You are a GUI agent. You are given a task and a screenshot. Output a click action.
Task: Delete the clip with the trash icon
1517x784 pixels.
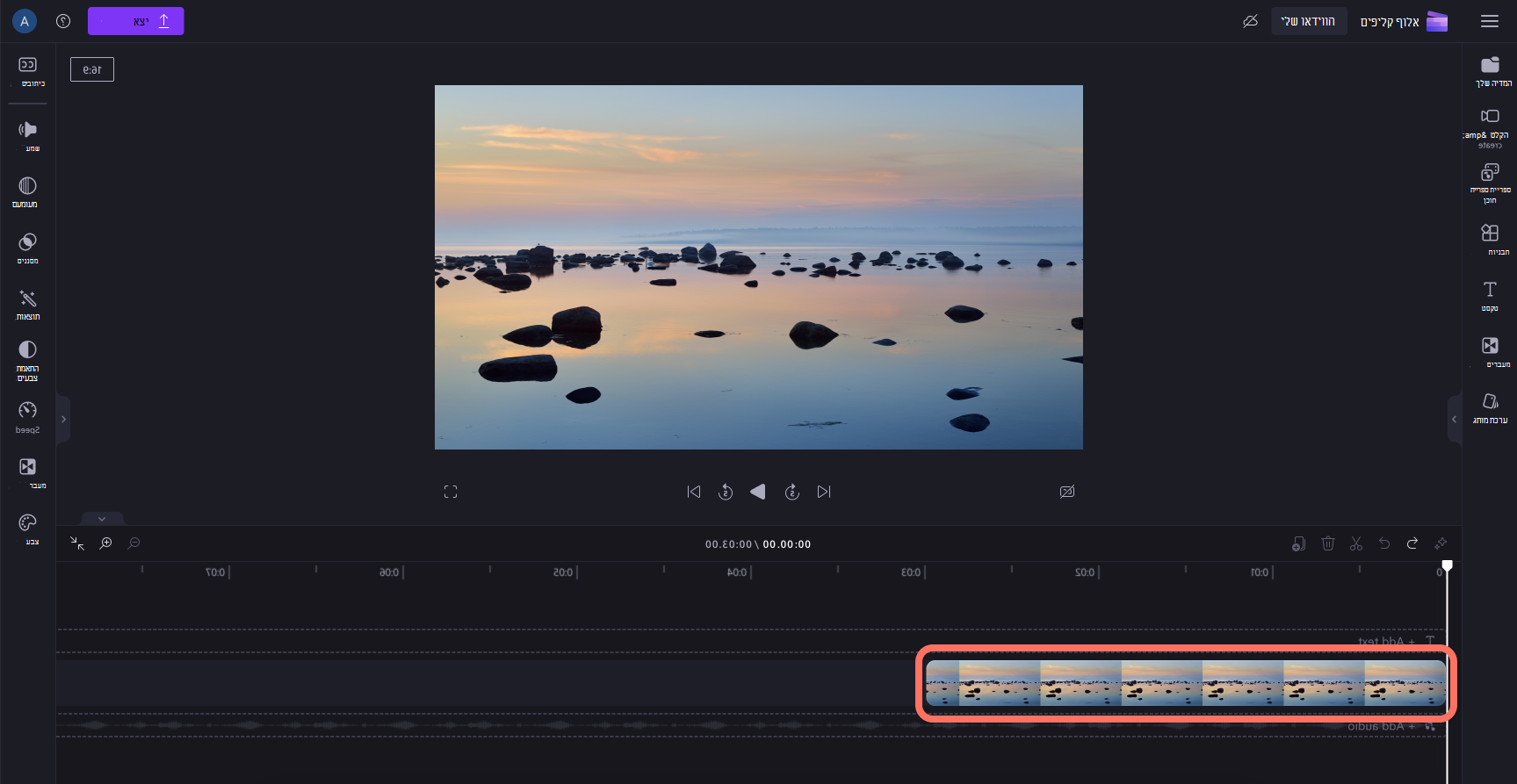(x=1328, y=543)
